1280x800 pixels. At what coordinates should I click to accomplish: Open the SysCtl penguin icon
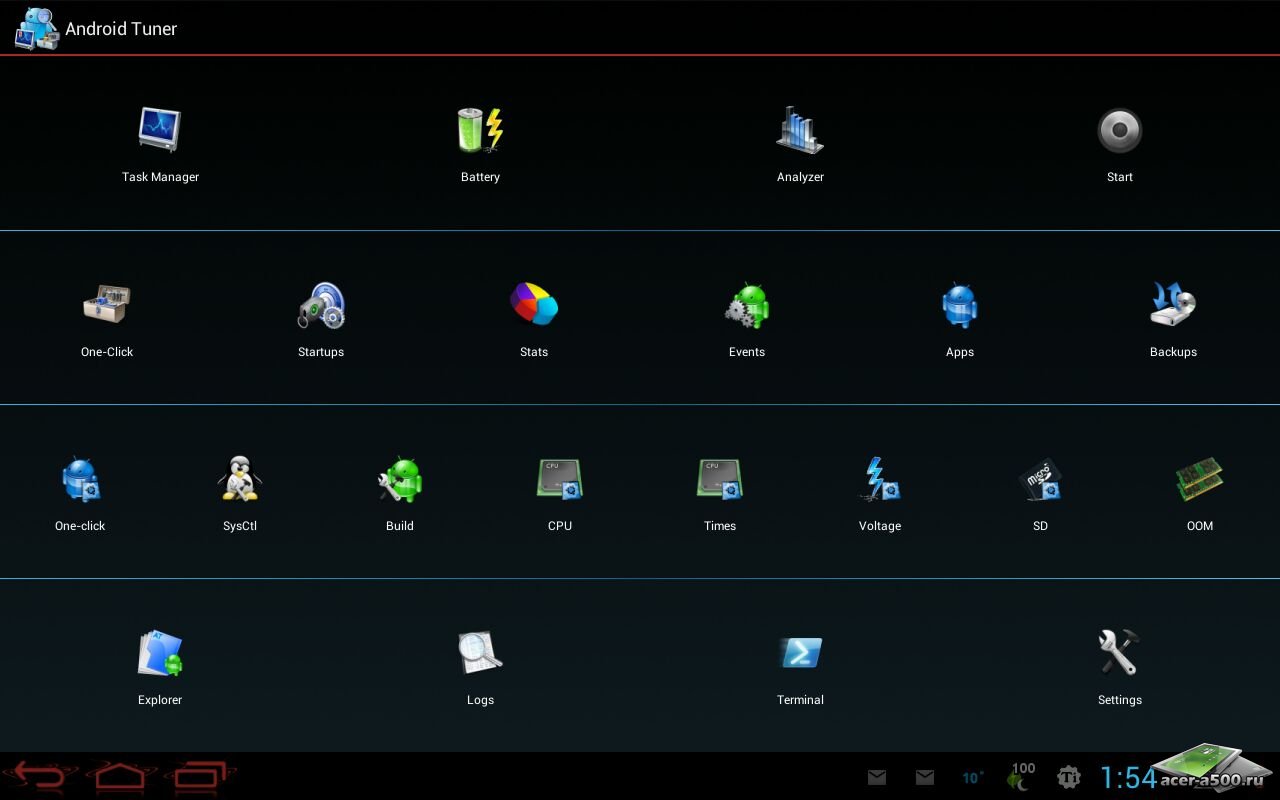coord(240,480)
